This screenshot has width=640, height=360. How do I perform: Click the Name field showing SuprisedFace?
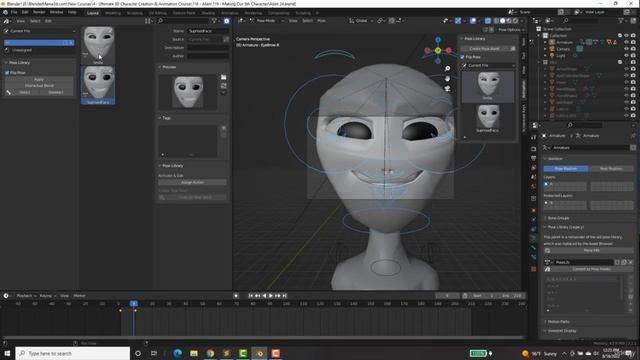(x=207, y=31)
